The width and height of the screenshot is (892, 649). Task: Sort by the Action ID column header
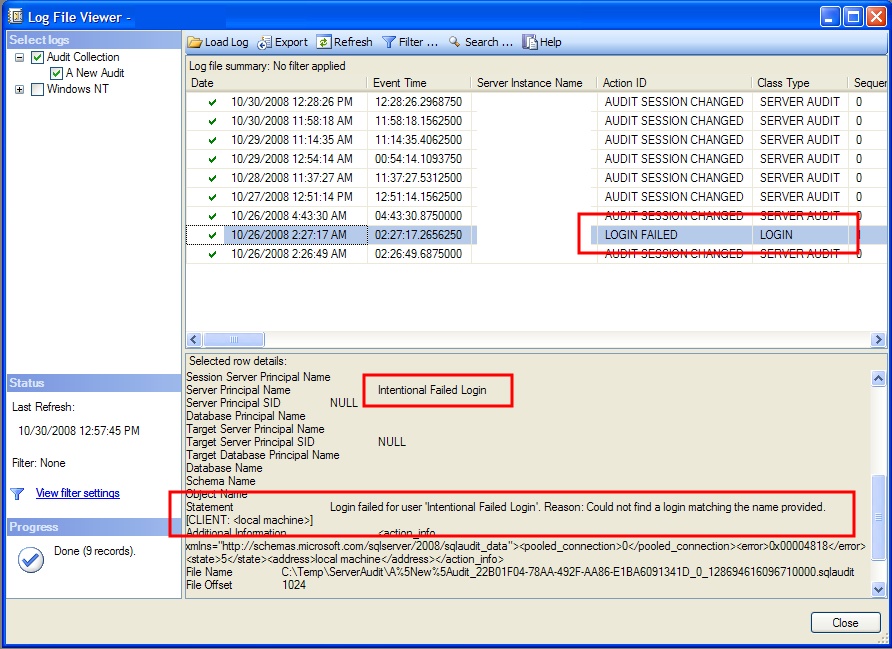click(675, 83)
